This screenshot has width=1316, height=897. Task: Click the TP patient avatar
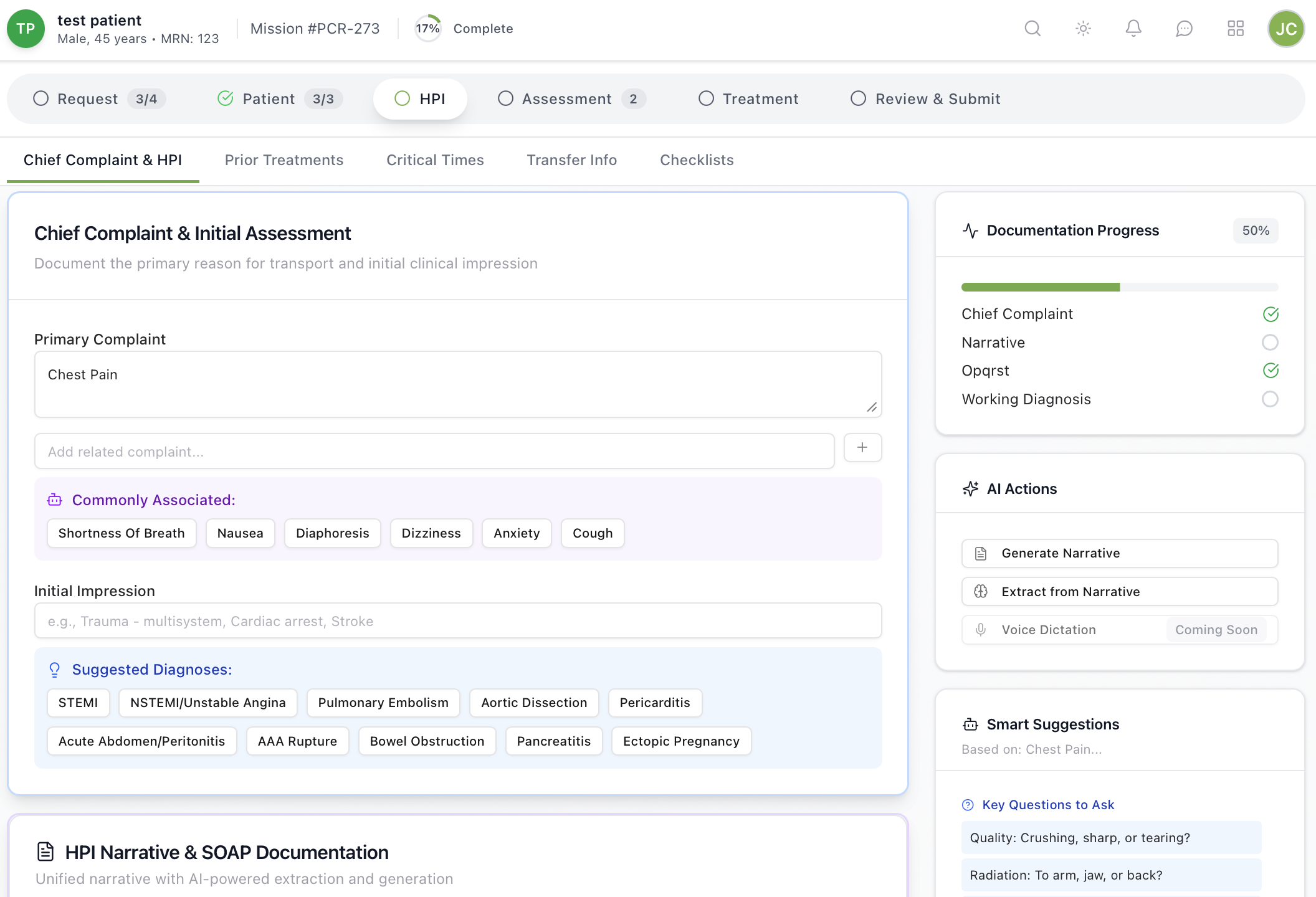26,29
